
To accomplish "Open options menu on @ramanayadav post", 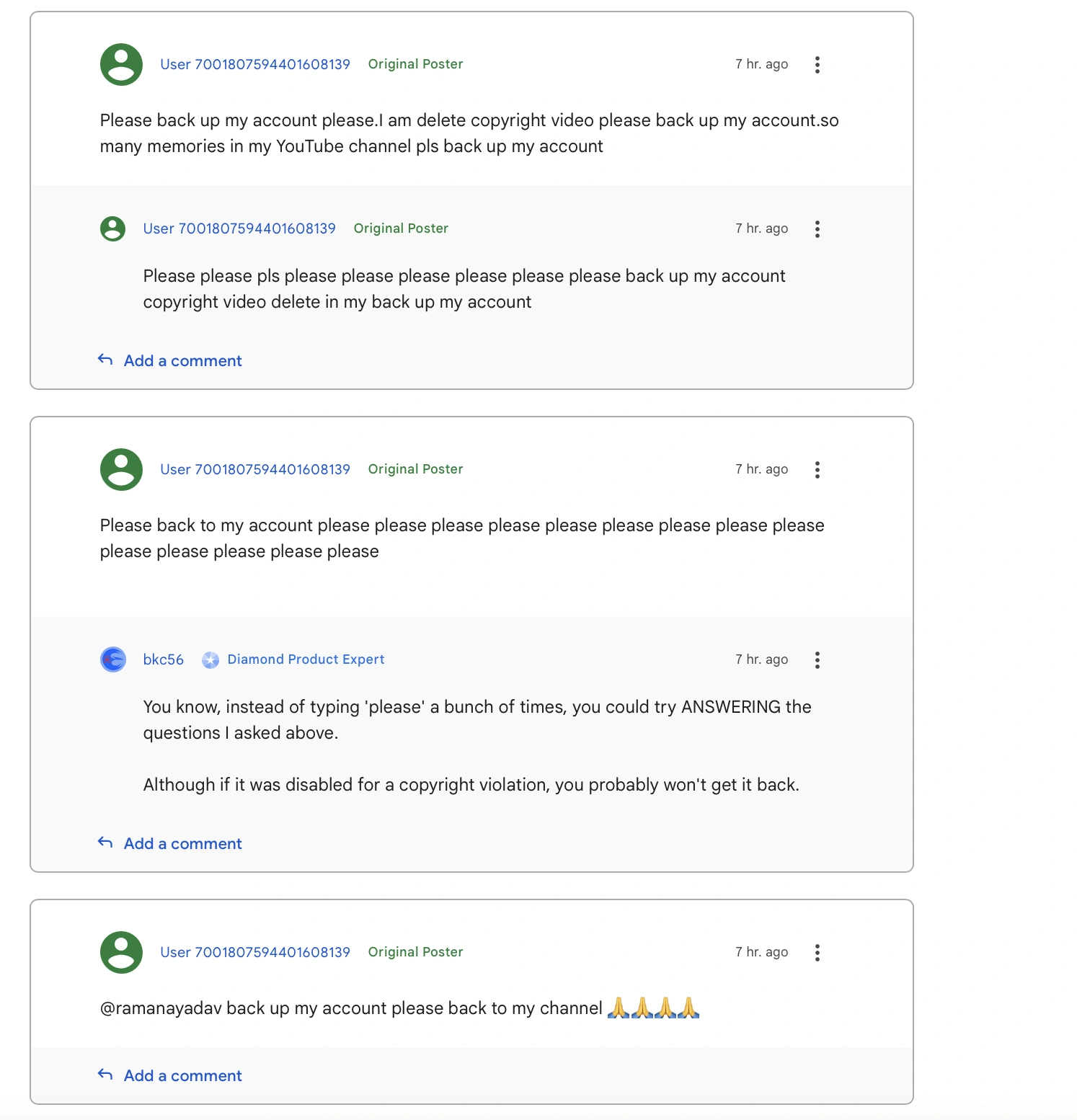I will pos(817,953).
